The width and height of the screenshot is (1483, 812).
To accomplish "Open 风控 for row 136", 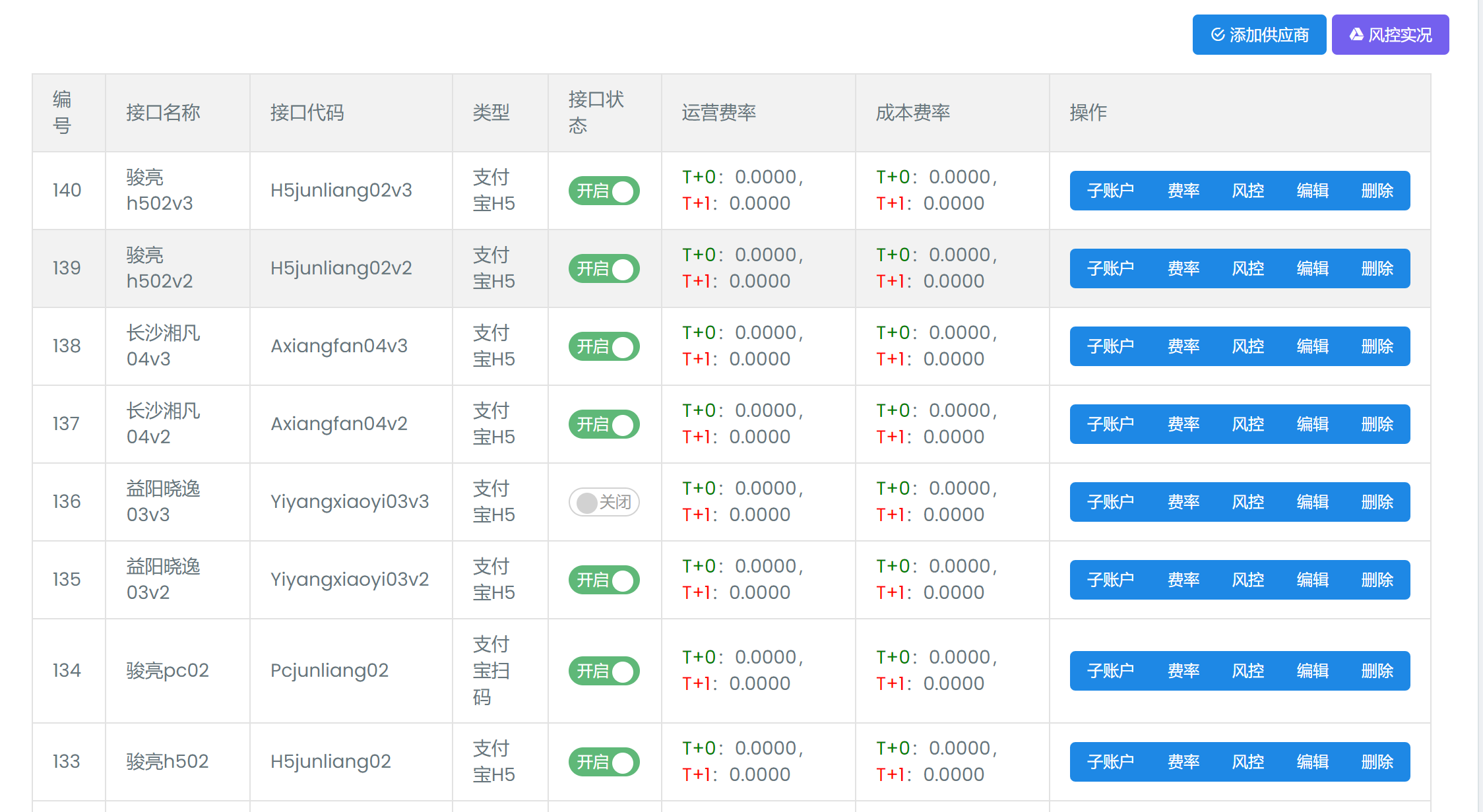I will click(x=1247, y=502).
